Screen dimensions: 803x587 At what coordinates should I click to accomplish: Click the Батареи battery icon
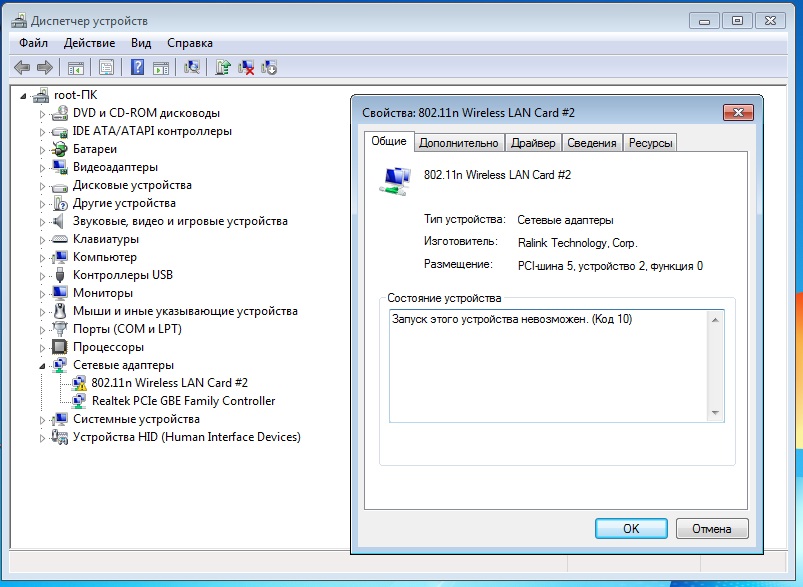(x=60, y=149)
